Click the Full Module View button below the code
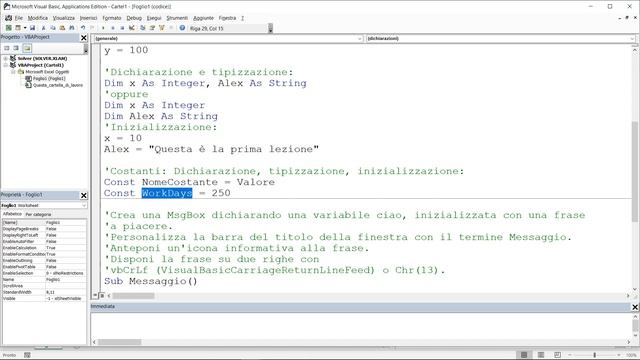Viewport: 640px width, 360px height. 102,295
